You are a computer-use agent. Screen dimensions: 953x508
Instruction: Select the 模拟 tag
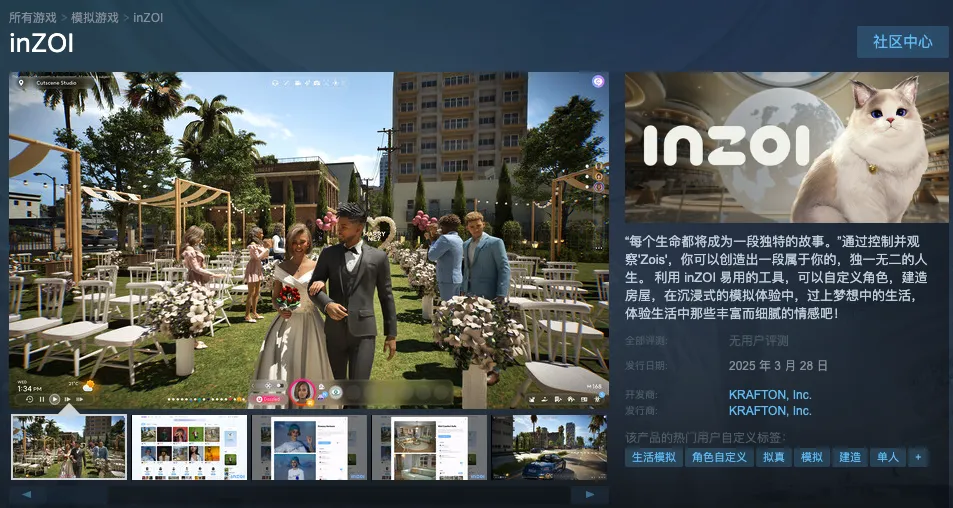coord(812,457)
